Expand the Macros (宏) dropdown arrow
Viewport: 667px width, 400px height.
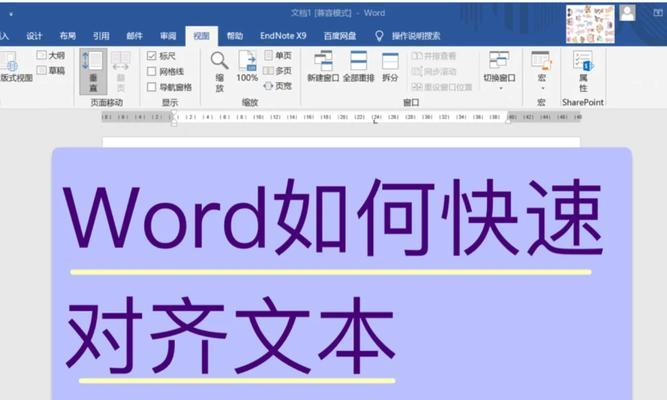(542, 88)
